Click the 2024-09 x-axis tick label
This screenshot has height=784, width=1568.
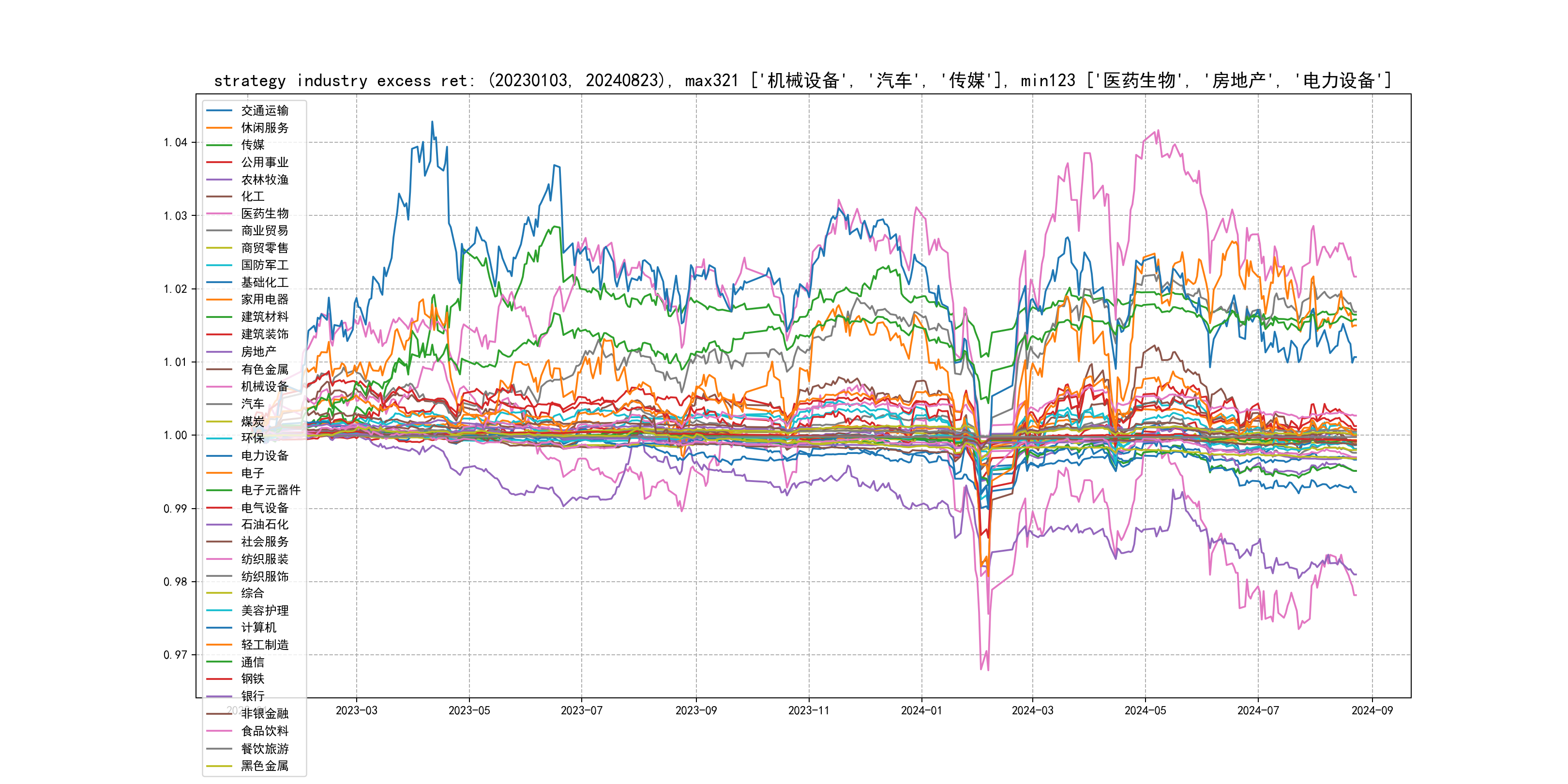coord(1372,710)
